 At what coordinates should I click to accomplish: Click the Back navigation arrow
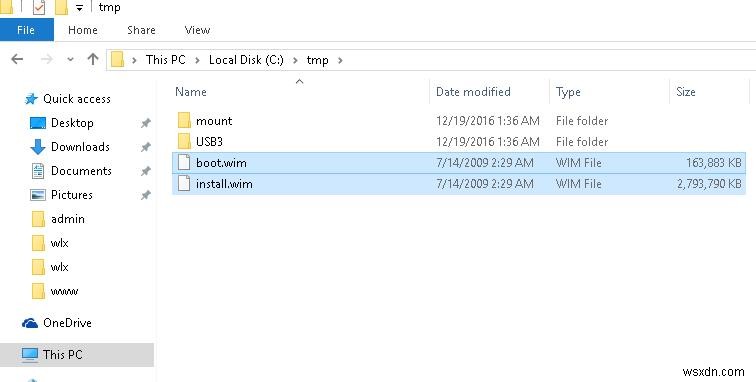17,59
